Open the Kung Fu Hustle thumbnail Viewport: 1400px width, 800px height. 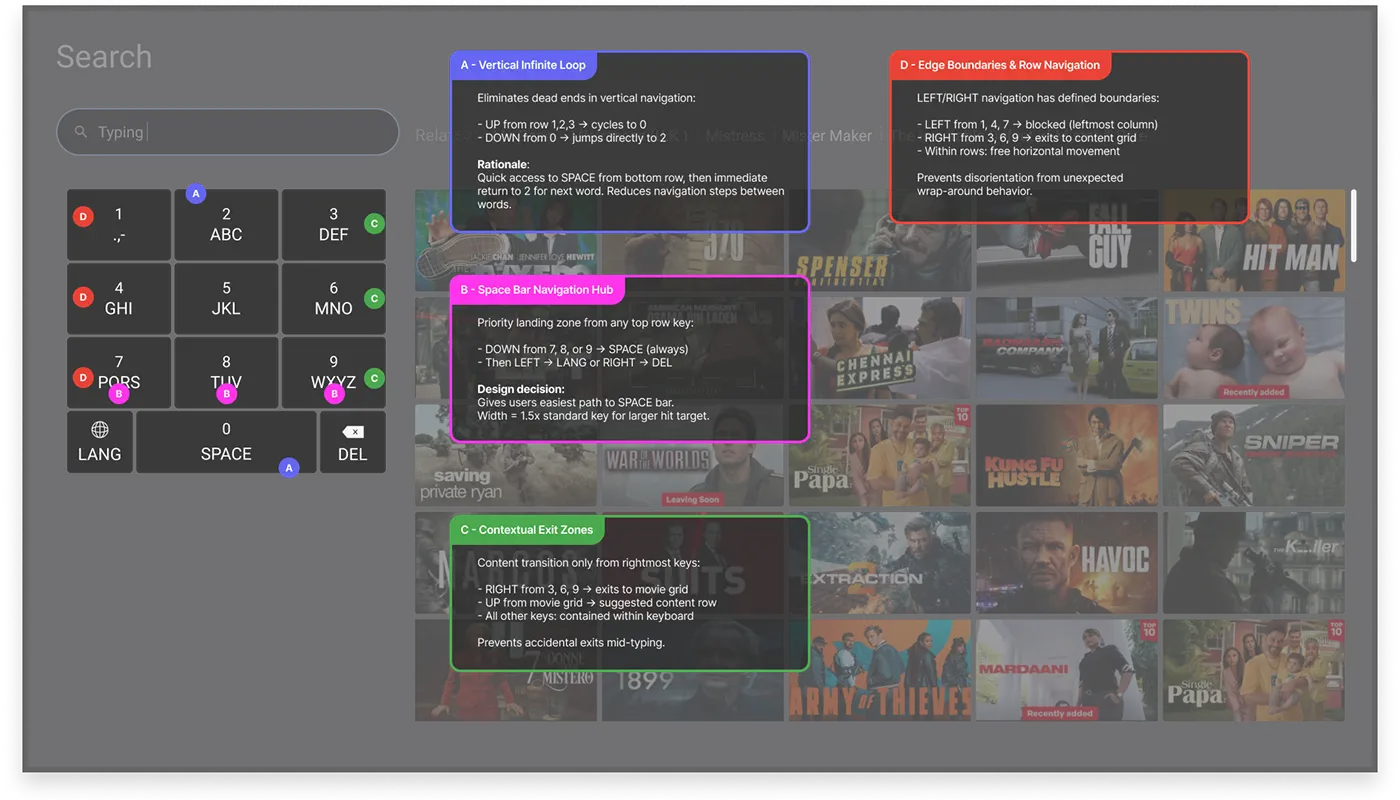pos(1066,455)
